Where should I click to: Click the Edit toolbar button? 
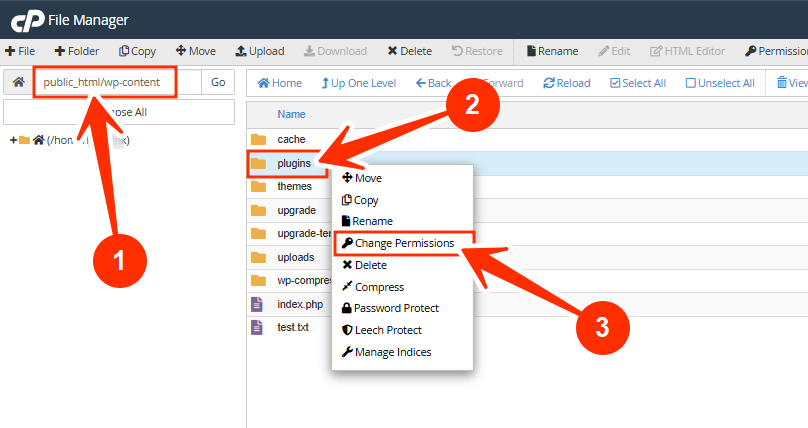tap(614, 51)
